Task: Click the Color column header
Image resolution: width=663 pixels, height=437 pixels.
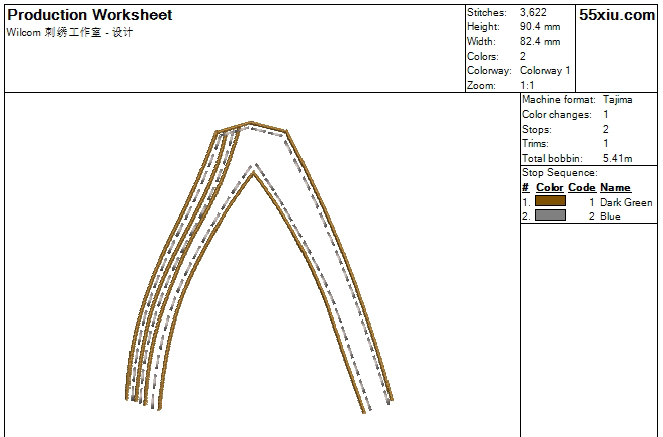Action: pos(549,187)
